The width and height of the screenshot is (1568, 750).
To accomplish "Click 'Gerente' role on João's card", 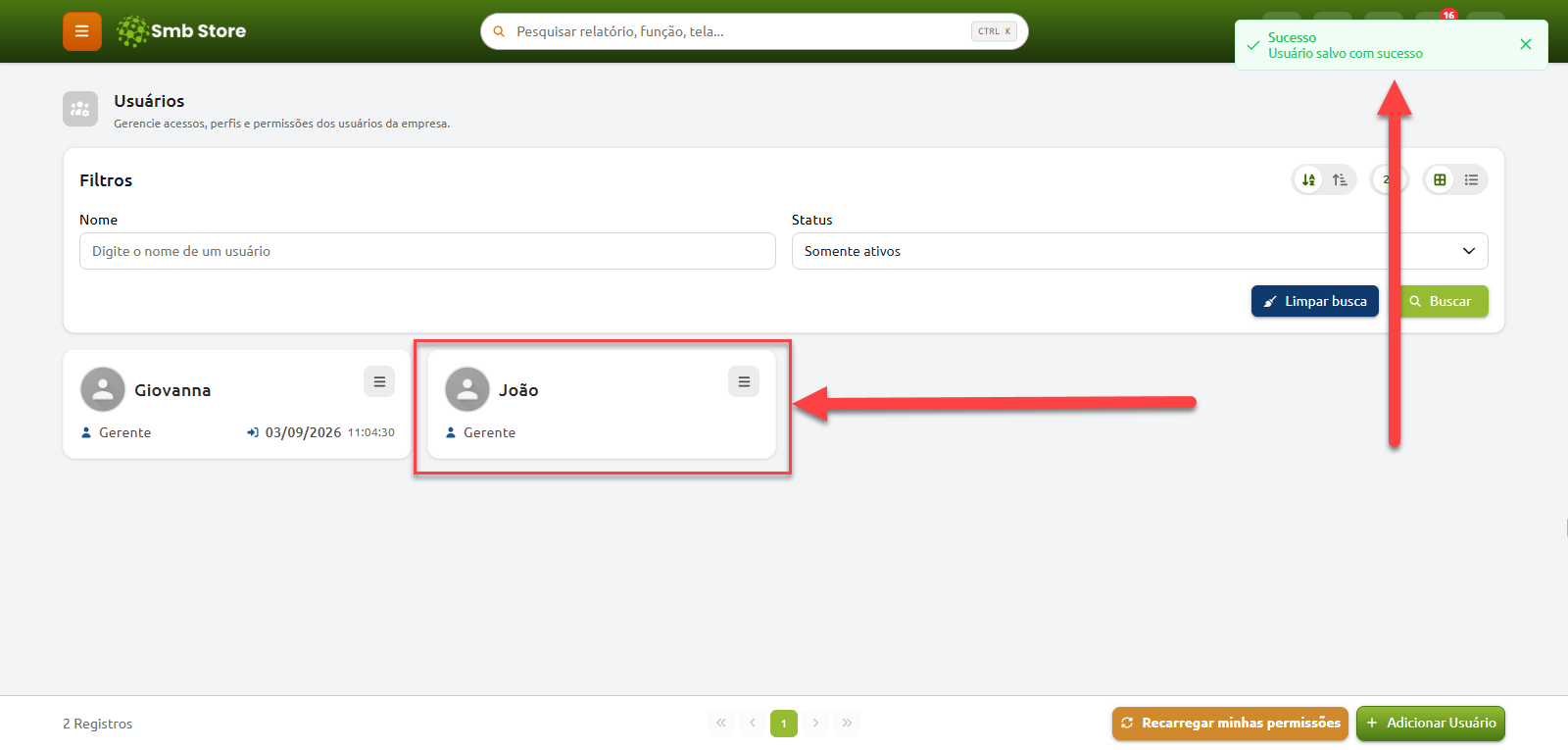I will coord(489,432).
